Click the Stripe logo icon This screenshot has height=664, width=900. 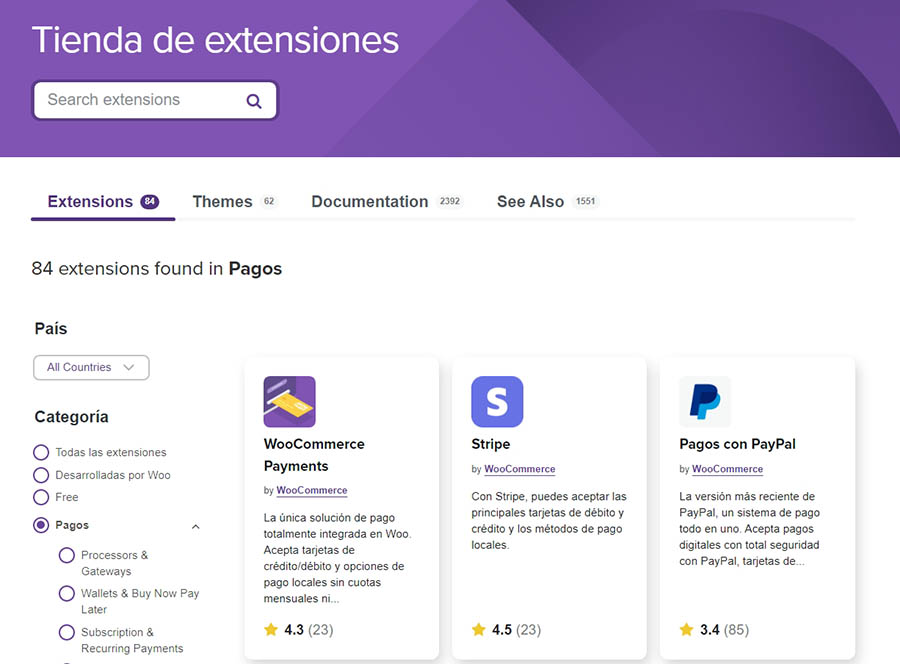497,402
